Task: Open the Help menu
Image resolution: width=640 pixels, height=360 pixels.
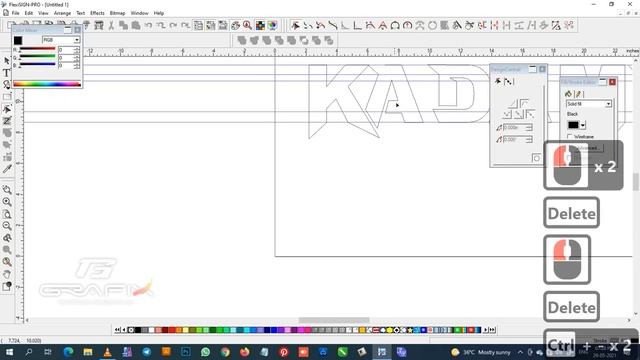Action: click(159, 13)
